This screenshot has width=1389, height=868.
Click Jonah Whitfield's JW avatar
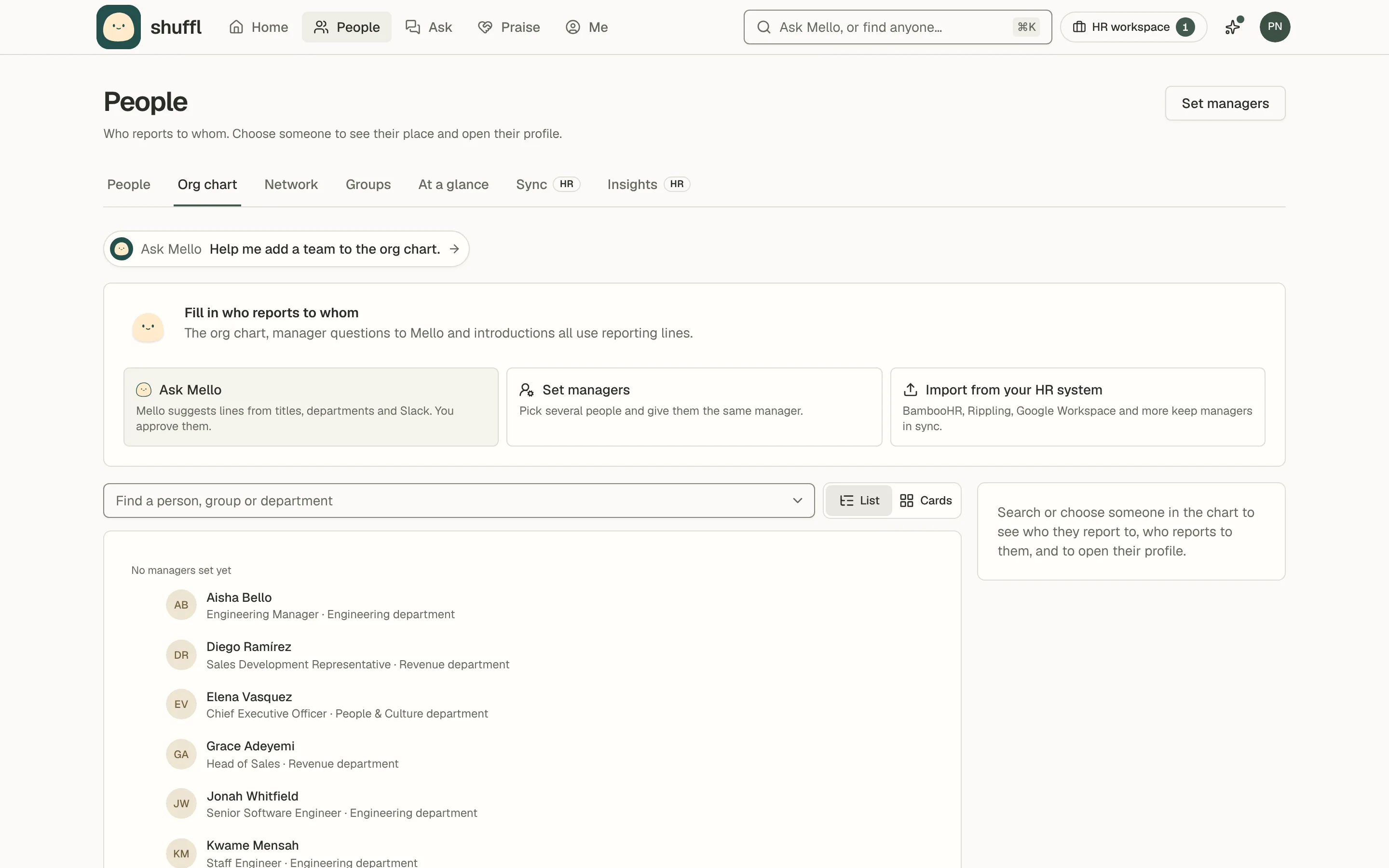click(181, 804)
